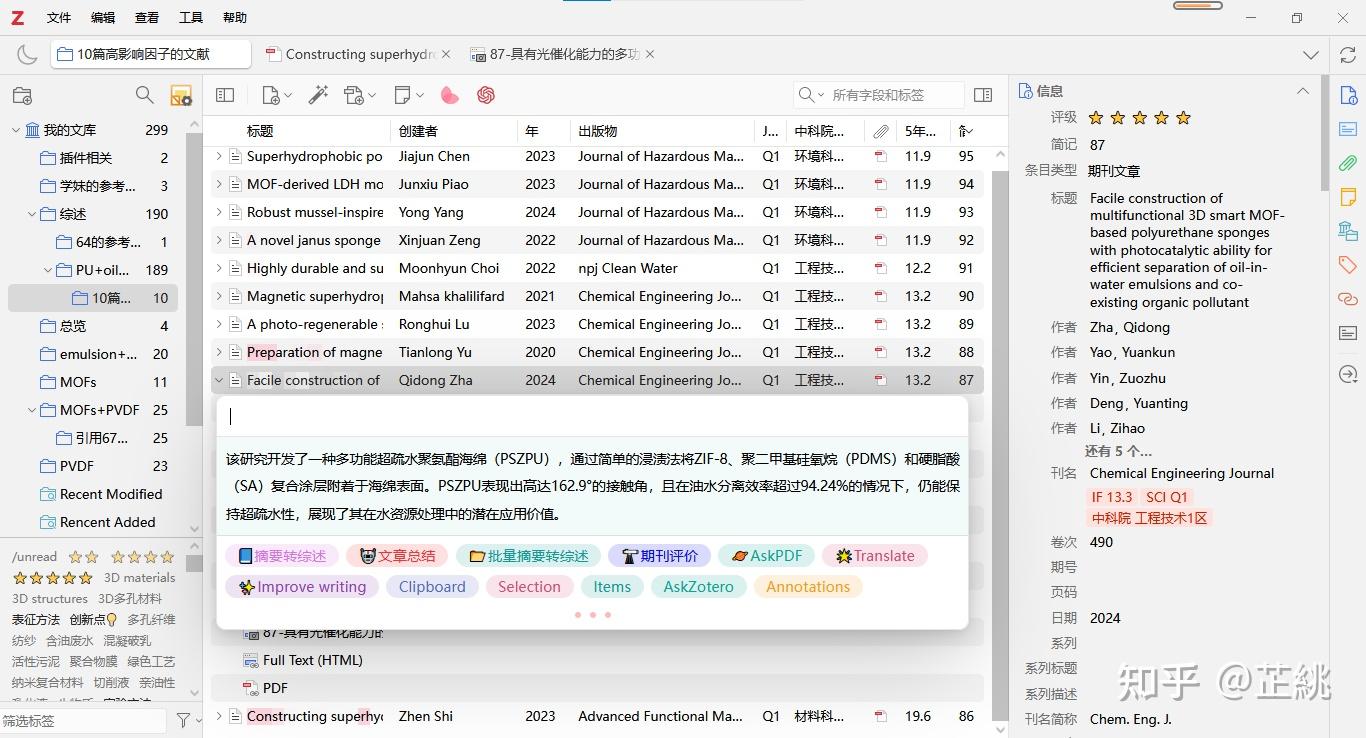1366x738 pixels.
Task: Collapse the 综述 collection folder
Action: [32, 214]
